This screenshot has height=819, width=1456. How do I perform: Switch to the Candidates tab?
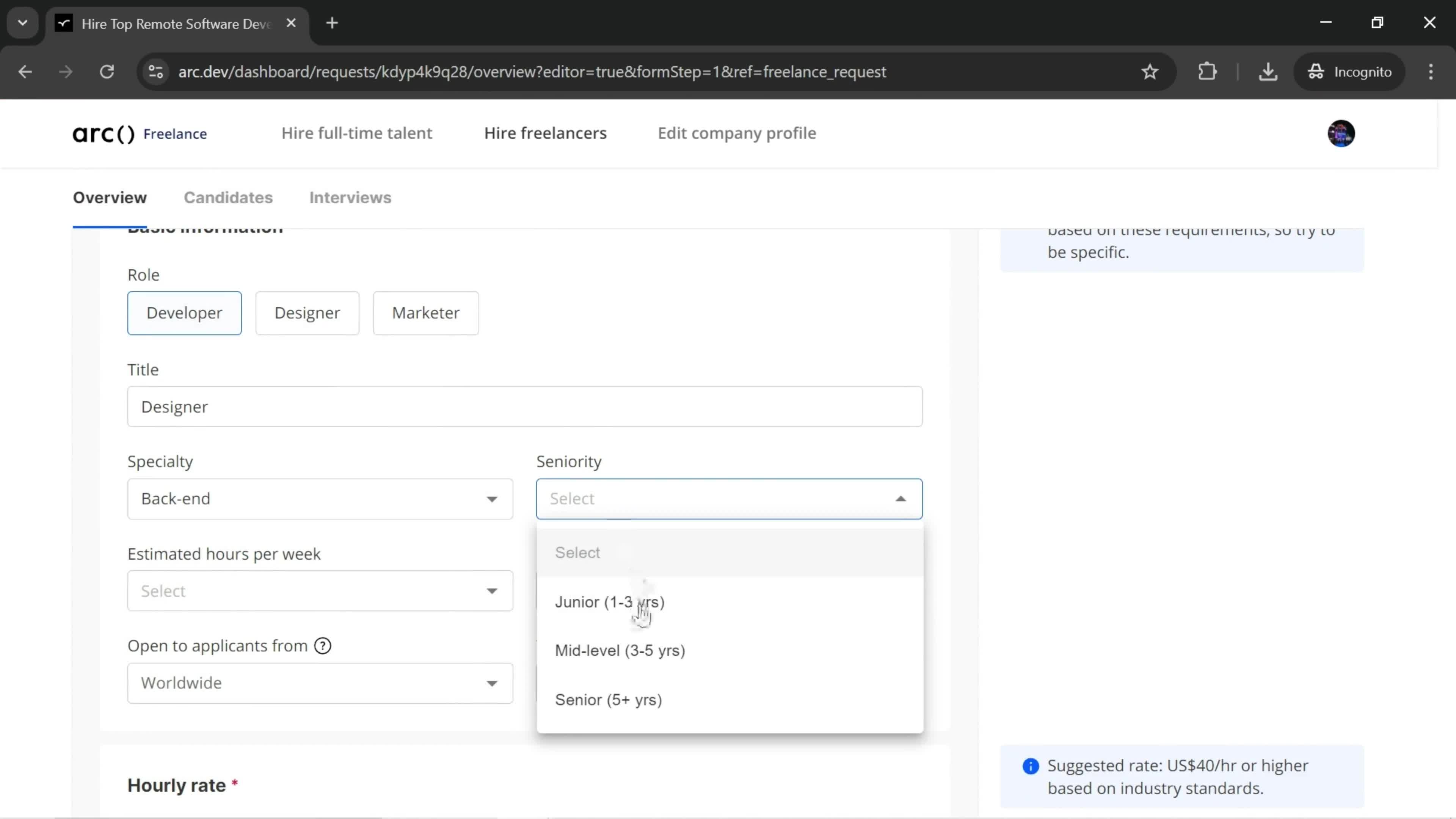pos(228,198)
